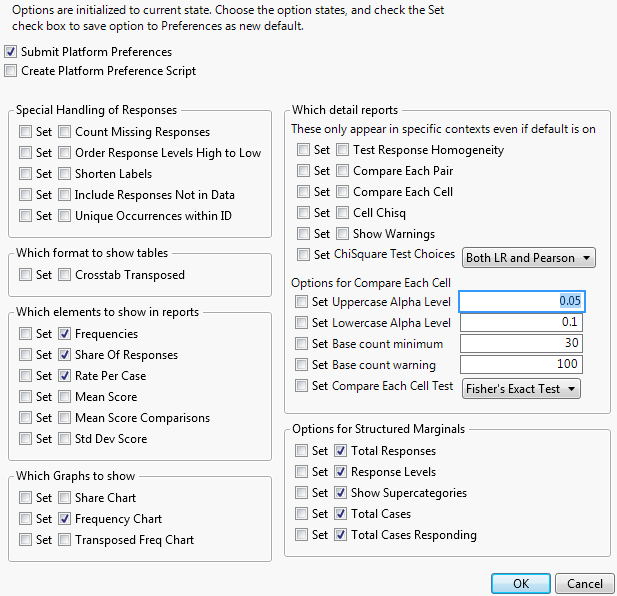Enable Test Response Homogeneity checkbox
617x596 pixels.
click(x=343, y=150)
